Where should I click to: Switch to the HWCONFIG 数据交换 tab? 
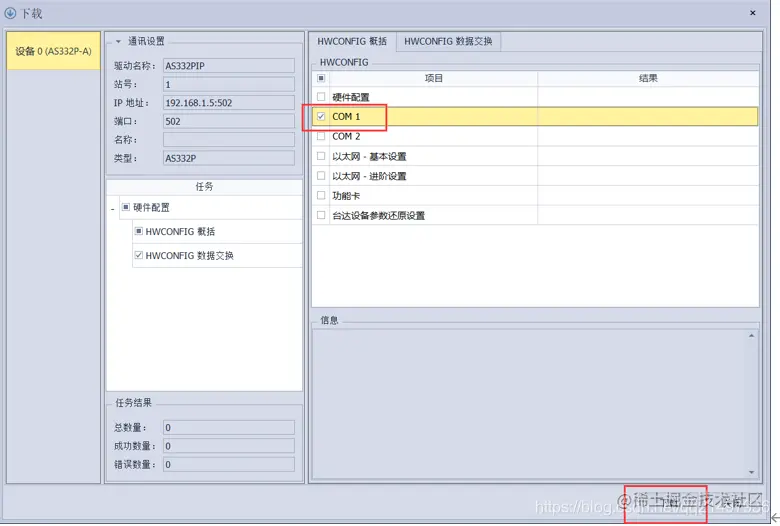point(448,41)
